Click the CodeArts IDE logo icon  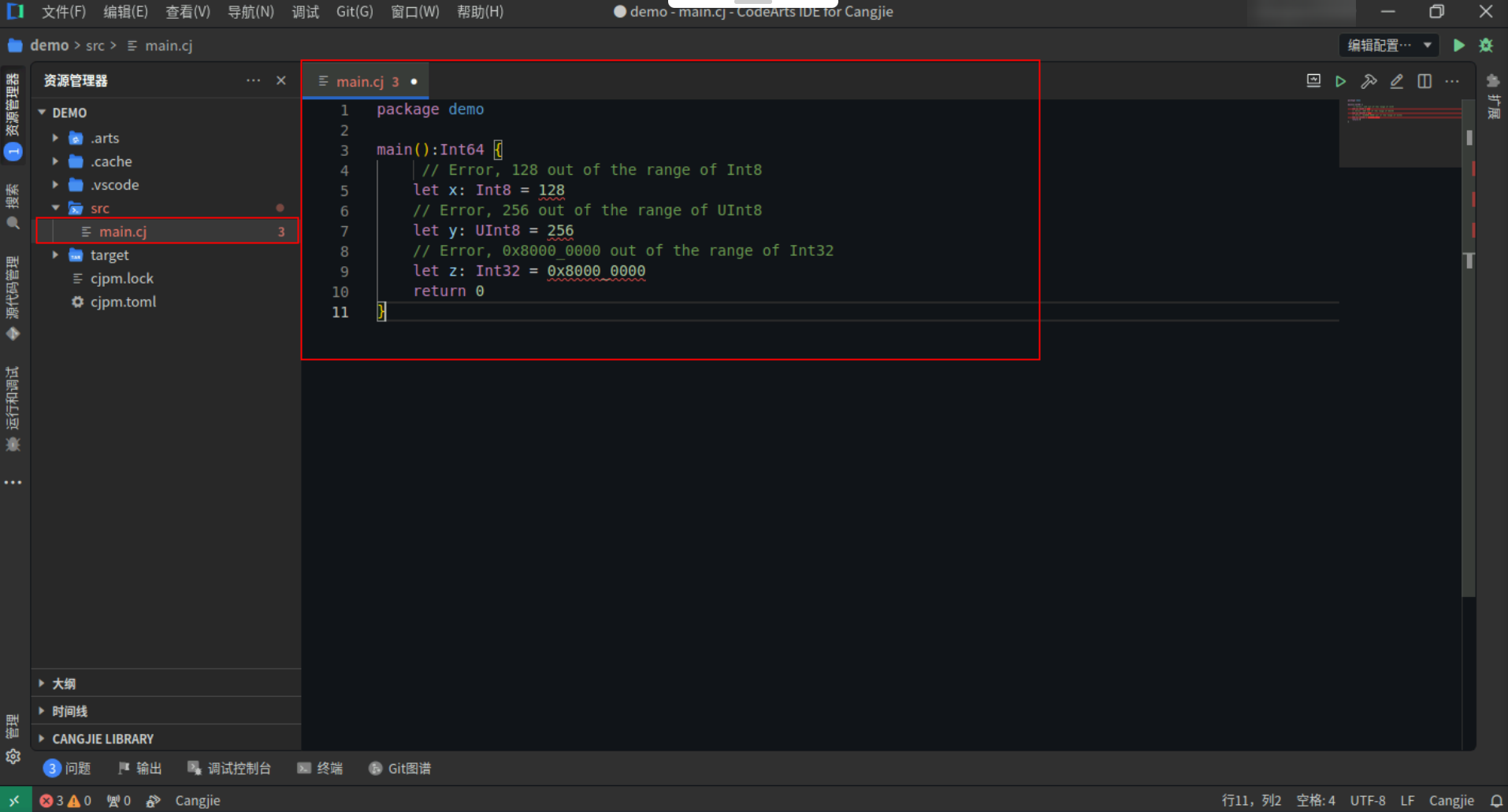[15, 11]
